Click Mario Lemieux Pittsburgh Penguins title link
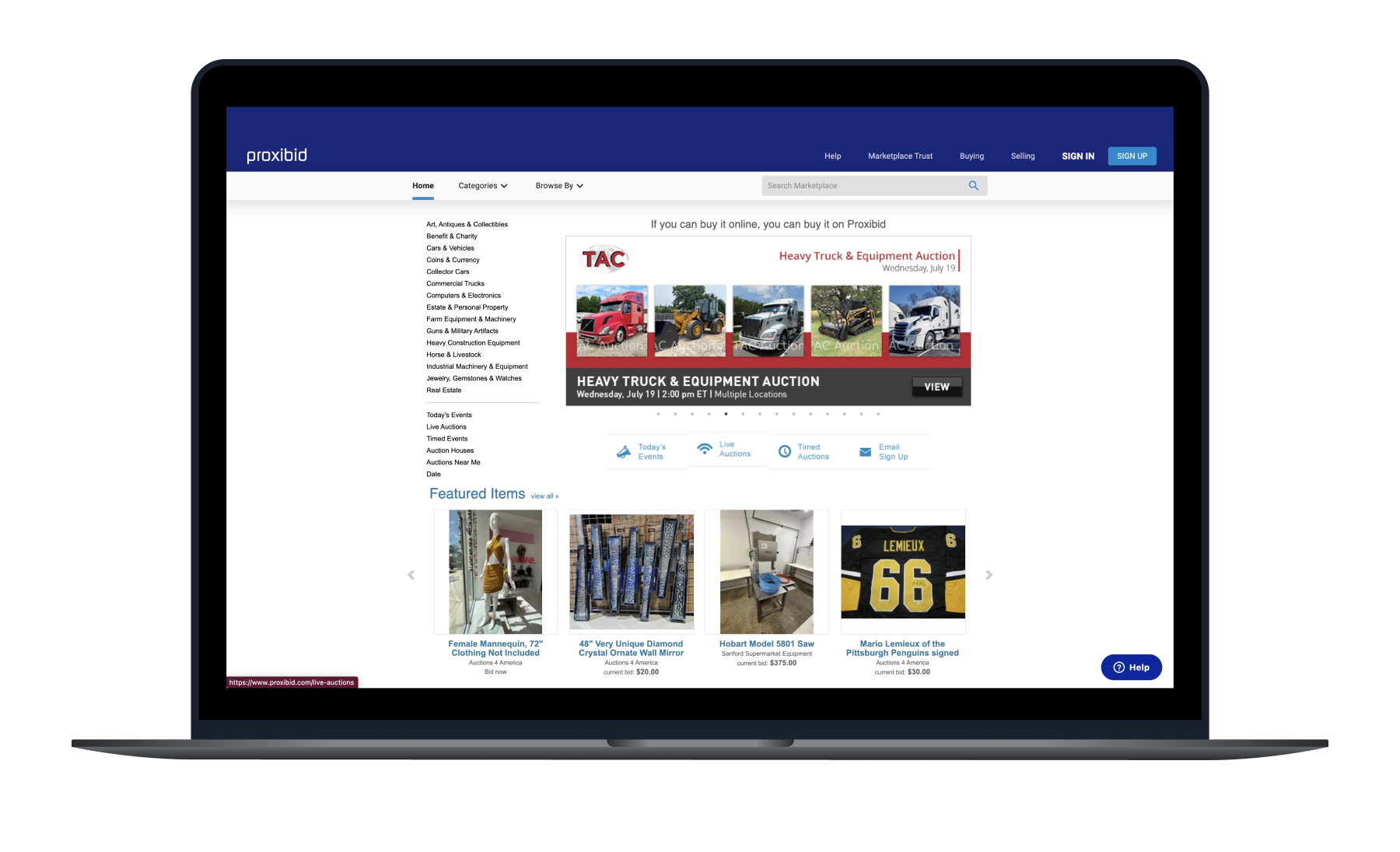The image size is (1400, 852). click(902, 648)
